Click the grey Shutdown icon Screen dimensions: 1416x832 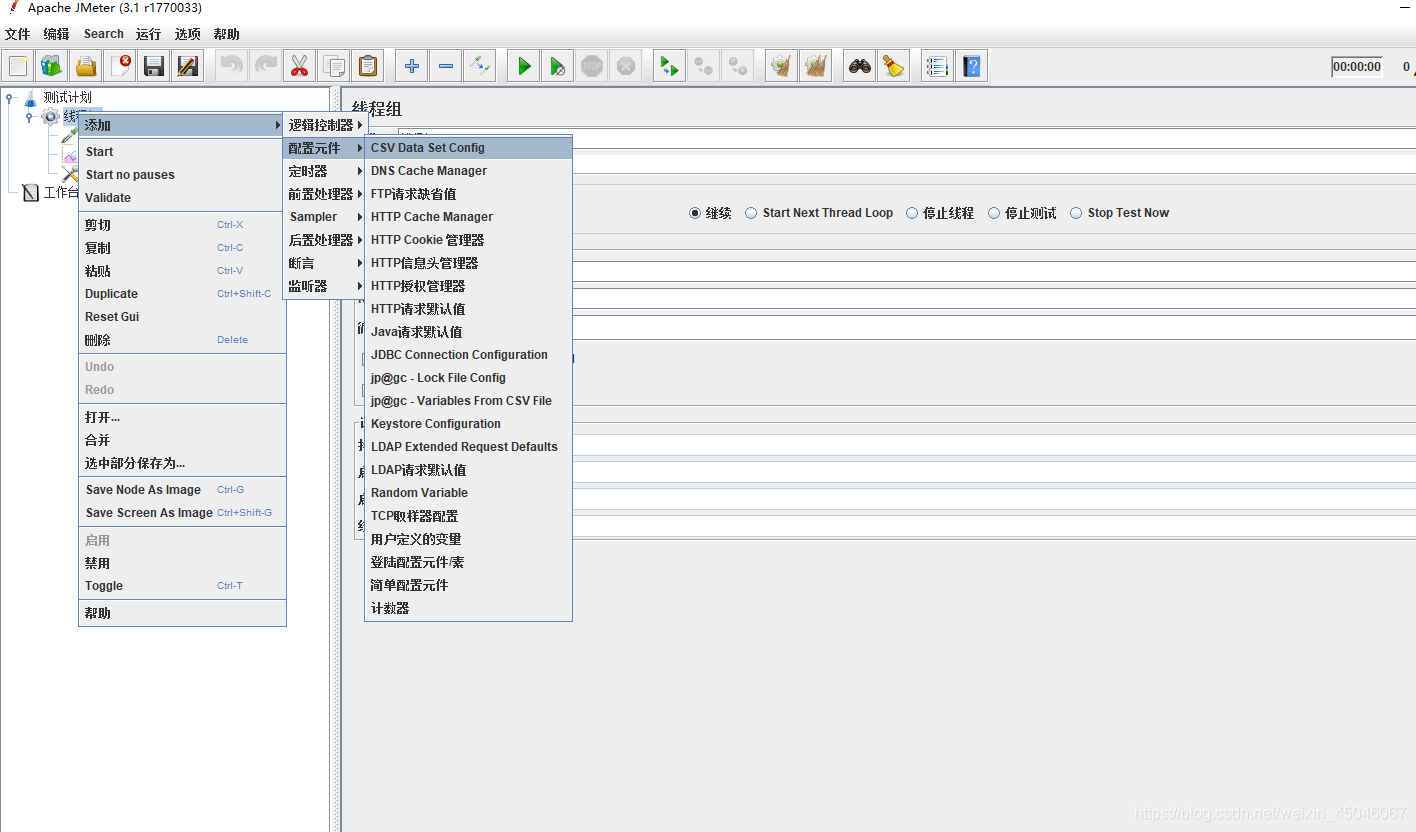tap(626, 67)
